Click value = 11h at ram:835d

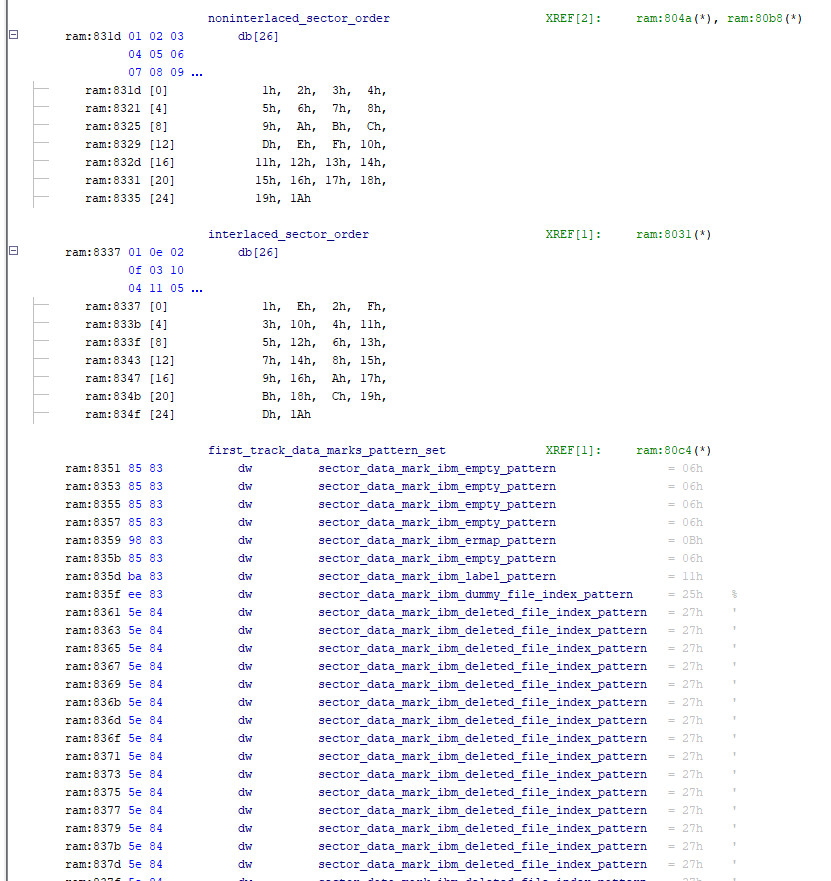(685, 576)
